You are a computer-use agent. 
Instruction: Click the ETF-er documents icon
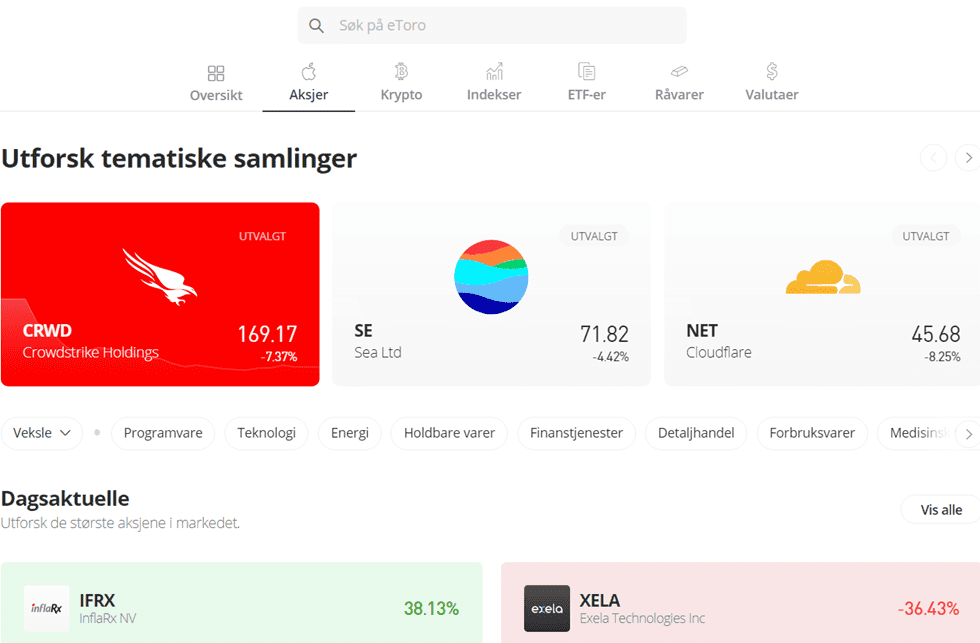coord(586,72)
